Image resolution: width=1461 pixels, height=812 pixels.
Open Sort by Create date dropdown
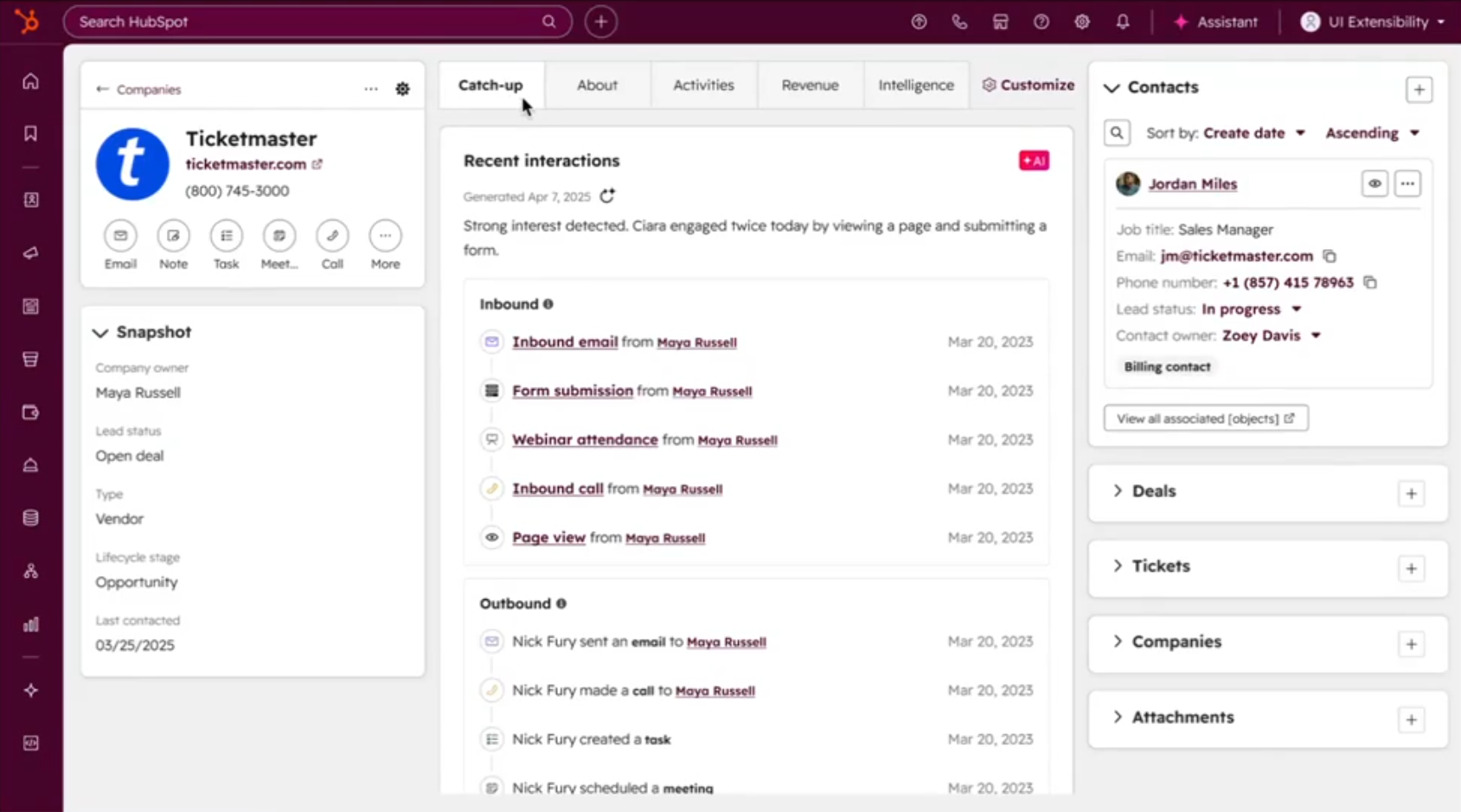(1253, 133)
